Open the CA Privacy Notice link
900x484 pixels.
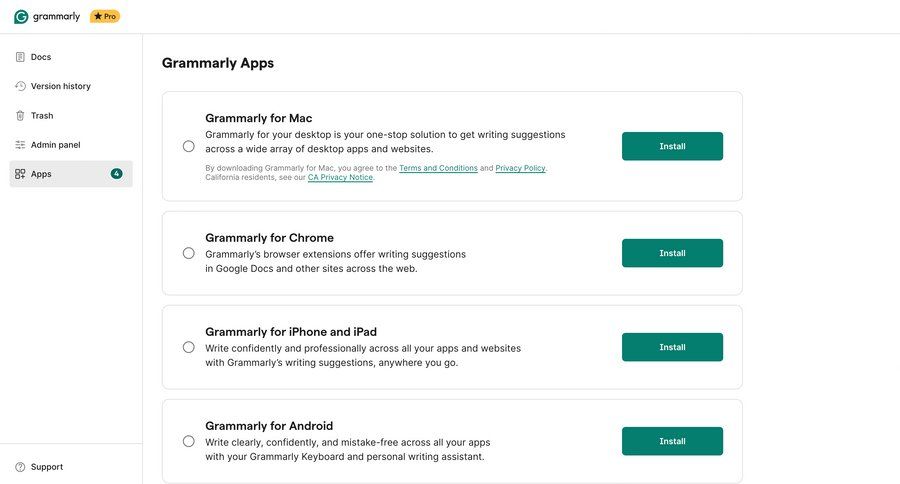(340, 177)
